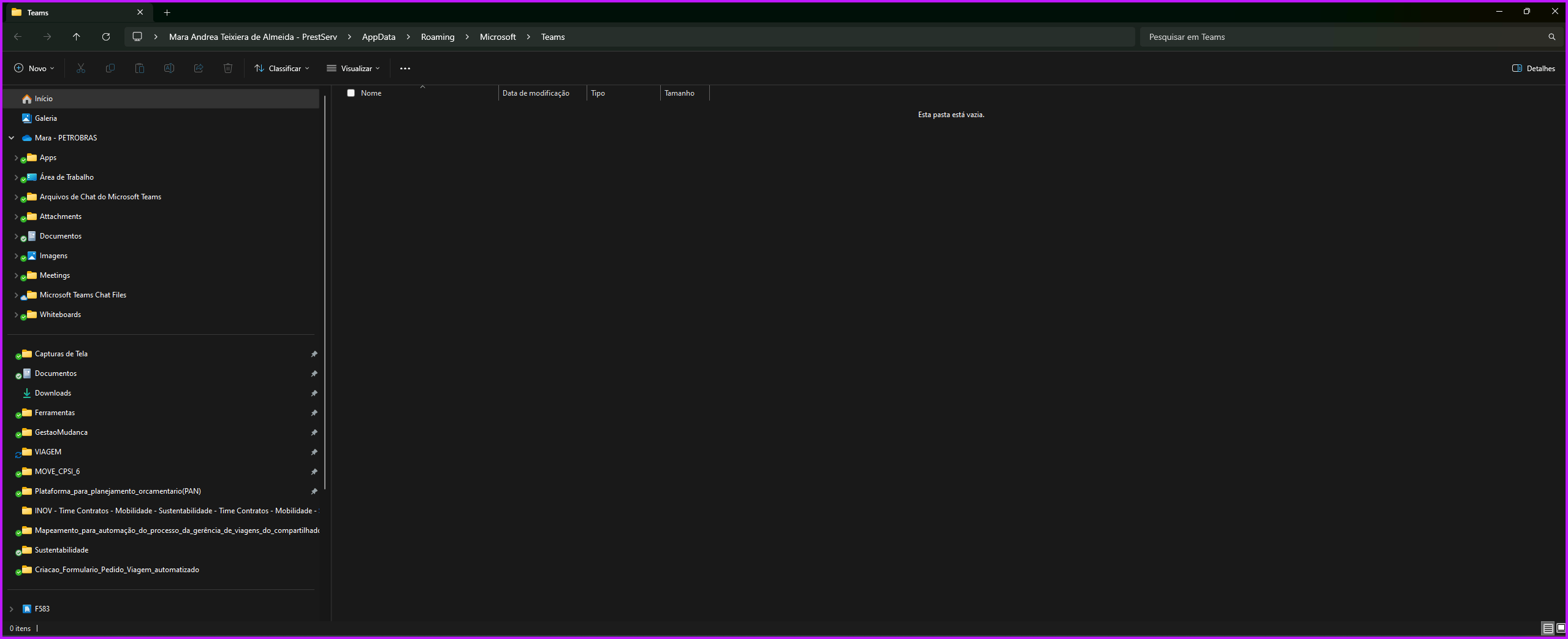The image size is (1568, 639).
Task: Switch to details view icon in status bar
Action: pyautogui.click(x=1548, y=628)
